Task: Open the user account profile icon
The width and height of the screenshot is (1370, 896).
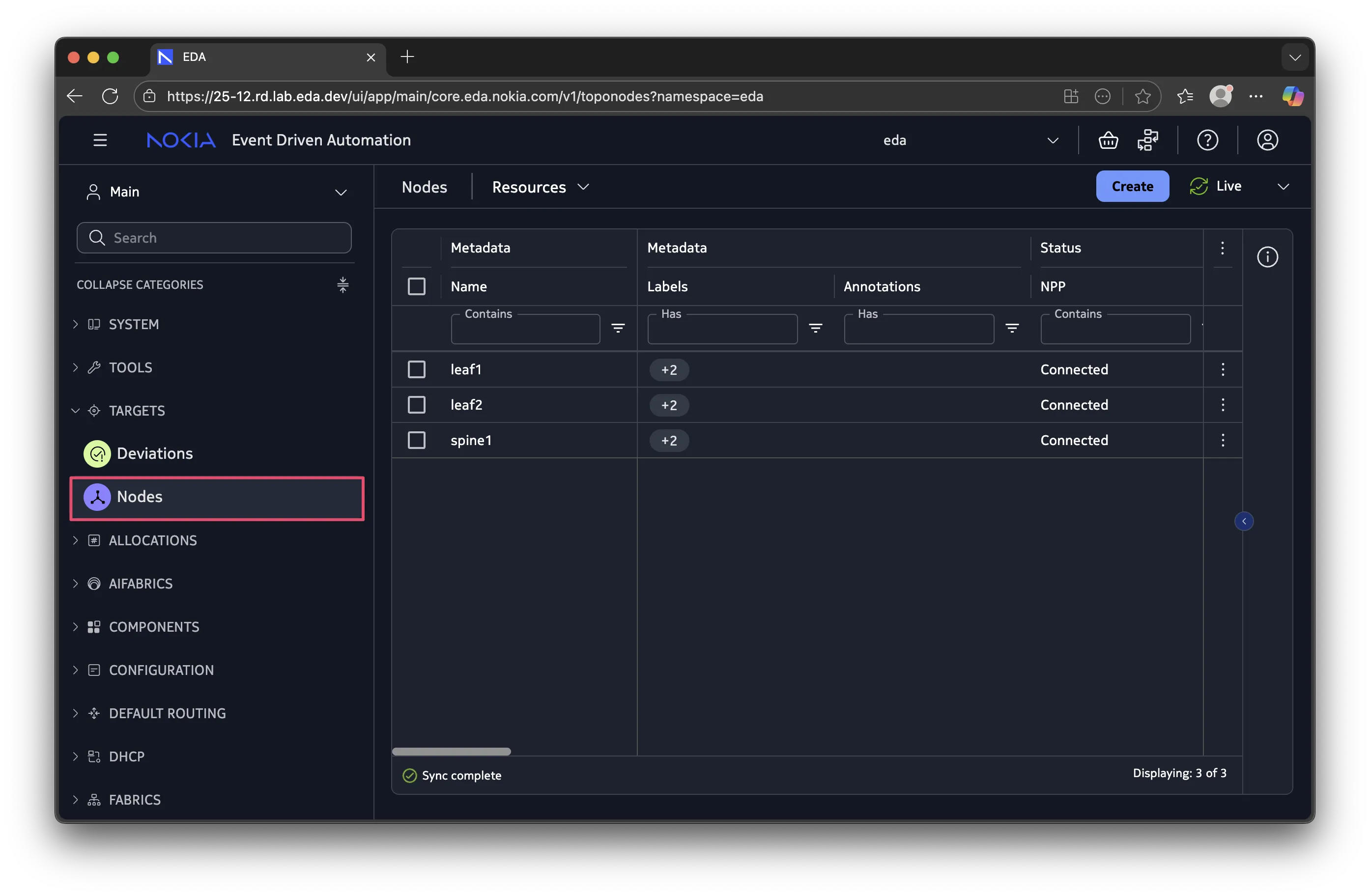Action: [x=1267, y=140]
